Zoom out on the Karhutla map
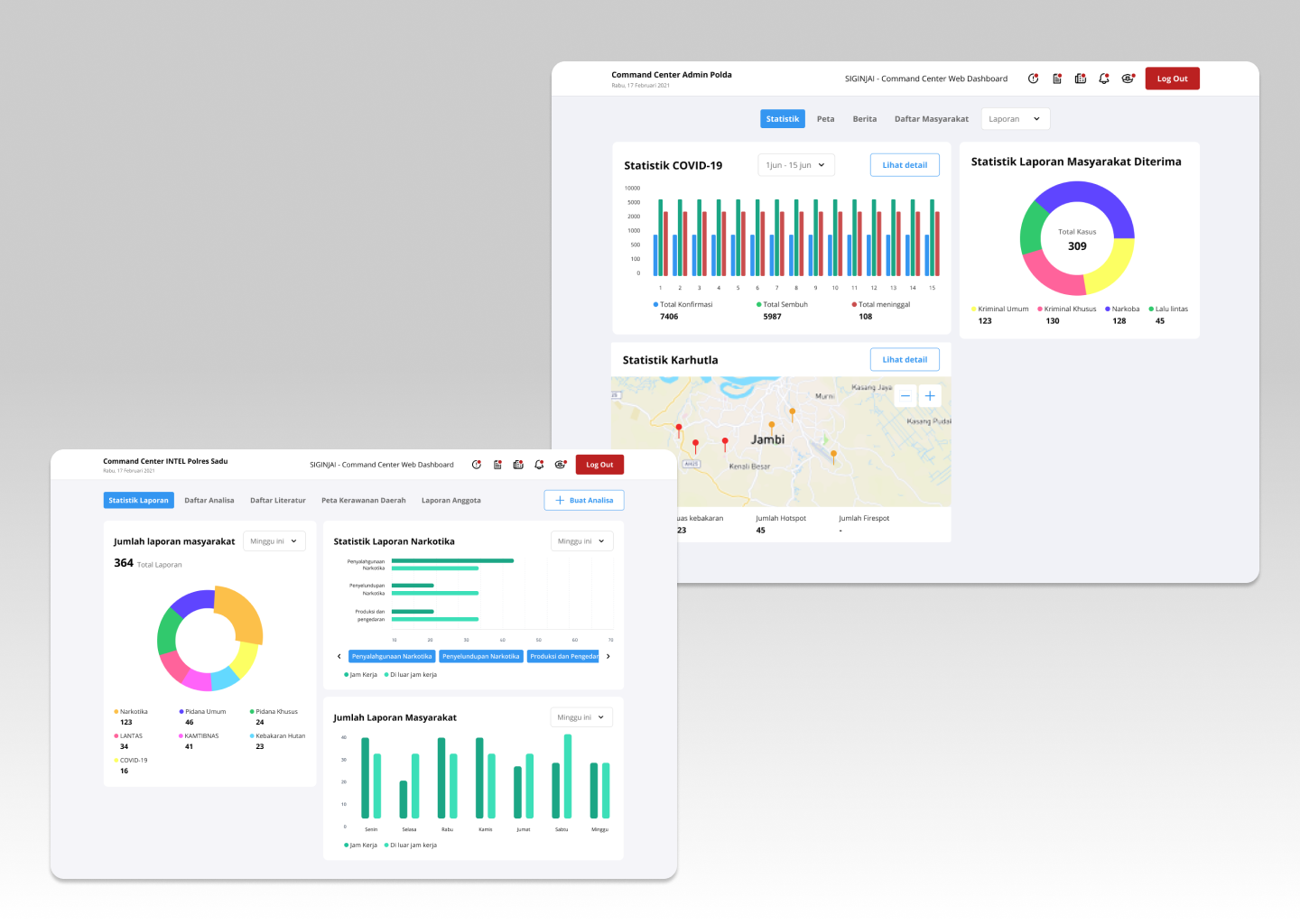Viewport: 1300px width, 924px height. 905,396
